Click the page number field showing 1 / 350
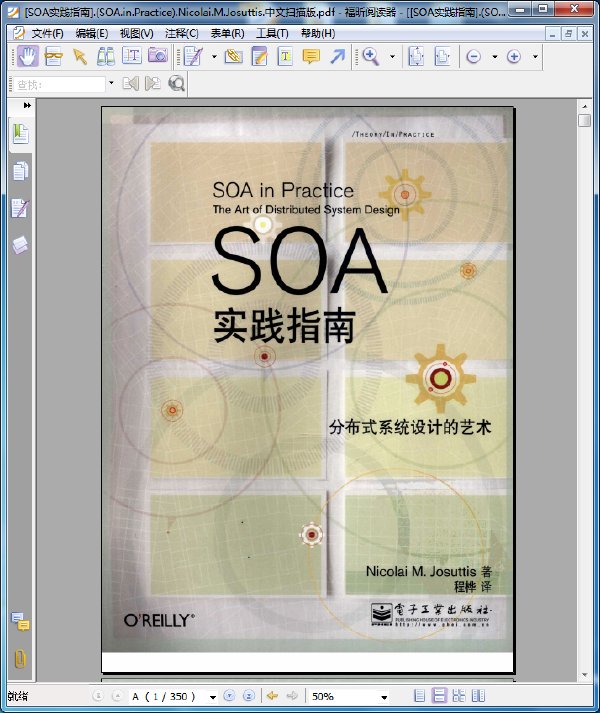The width and height of the screenshot is (600, 713). (x=168, y=696)
